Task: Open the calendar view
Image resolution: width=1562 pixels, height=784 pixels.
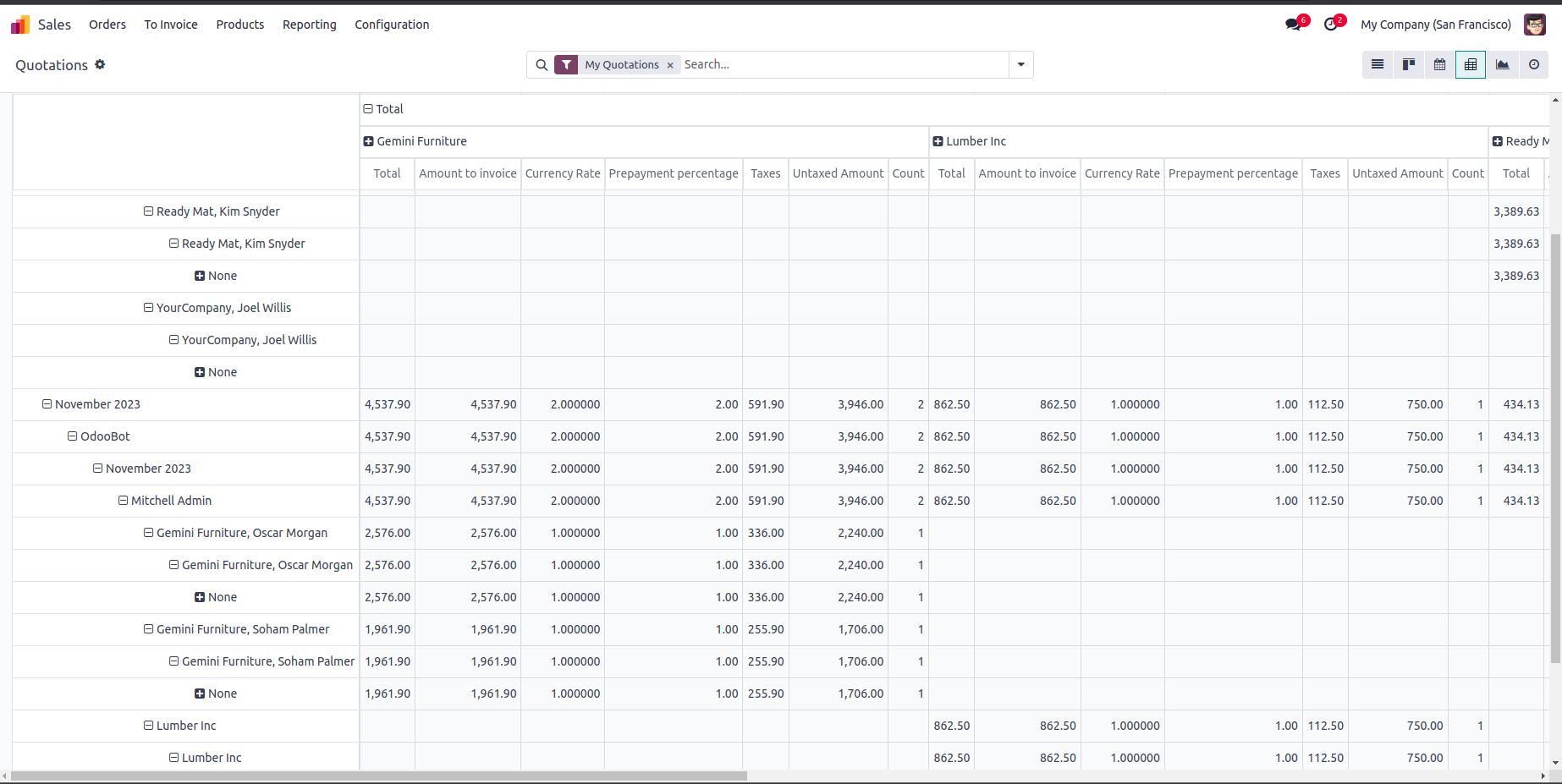Action: pos(1439,65)
